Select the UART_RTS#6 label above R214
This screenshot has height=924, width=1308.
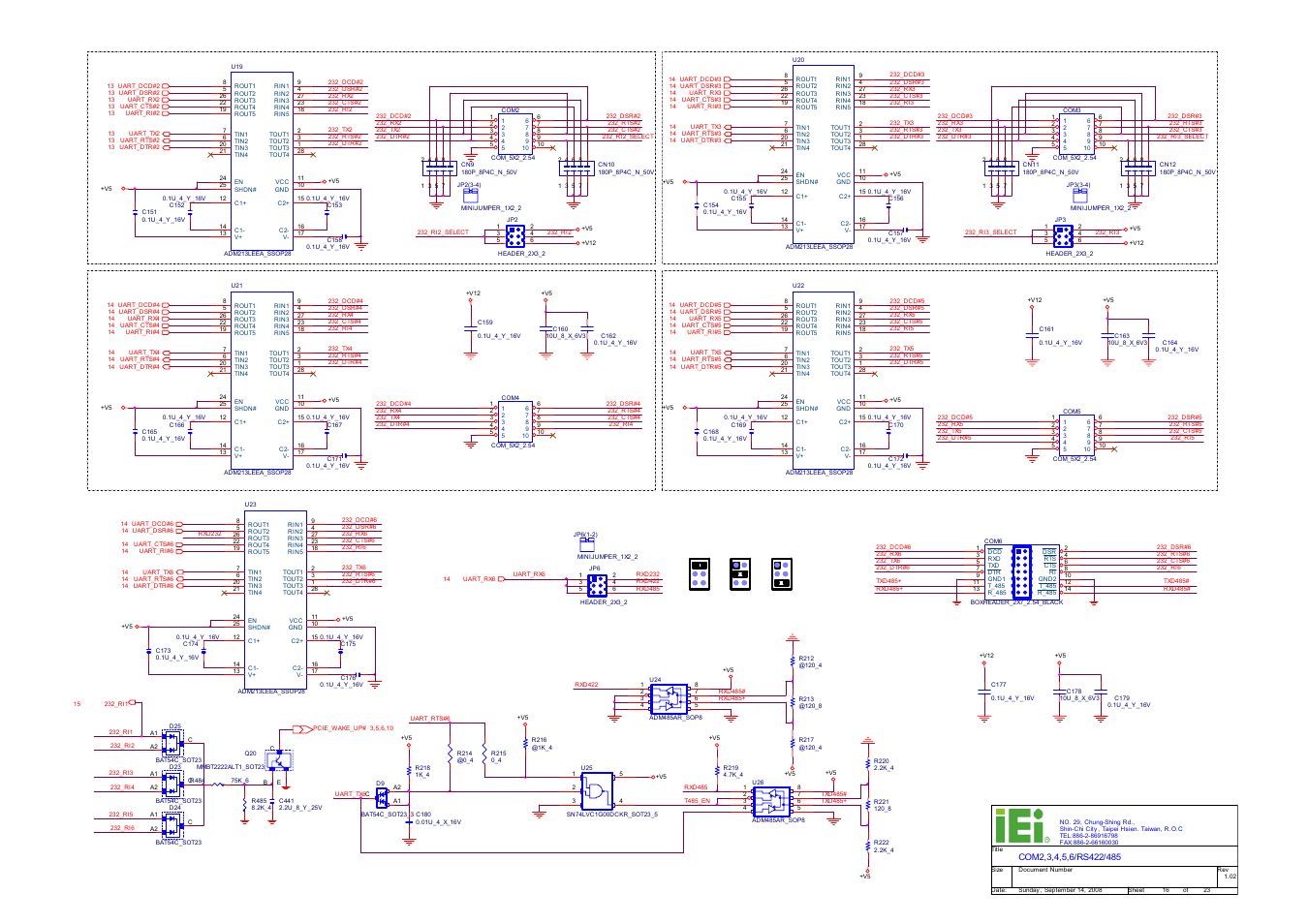coord(430,719)
